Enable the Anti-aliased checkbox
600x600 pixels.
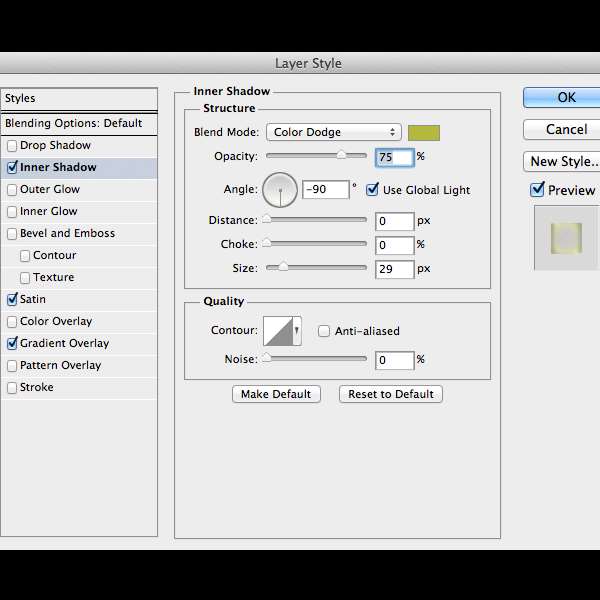click(324, 331)
